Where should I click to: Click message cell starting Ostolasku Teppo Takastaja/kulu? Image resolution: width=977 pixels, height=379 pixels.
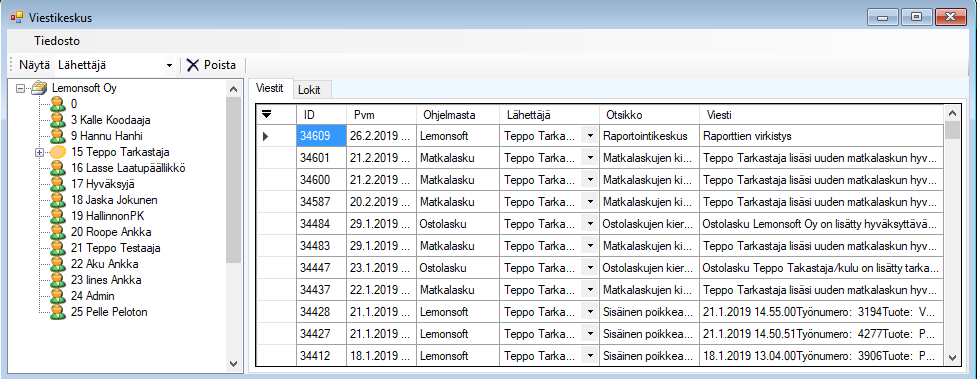coord(822,267)
